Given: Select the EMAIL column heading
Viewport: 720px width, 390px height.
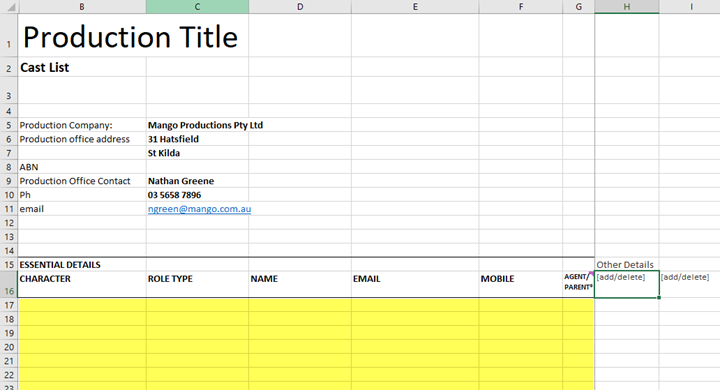Looking at the screenshot, I should click(415, 284).
